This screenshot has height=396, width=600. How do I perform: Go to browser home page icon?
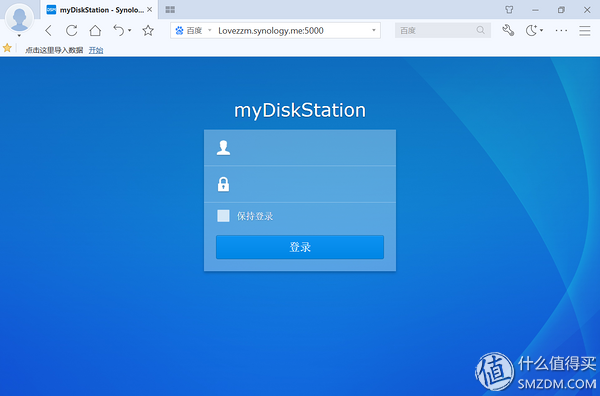(x=95, y=30)
